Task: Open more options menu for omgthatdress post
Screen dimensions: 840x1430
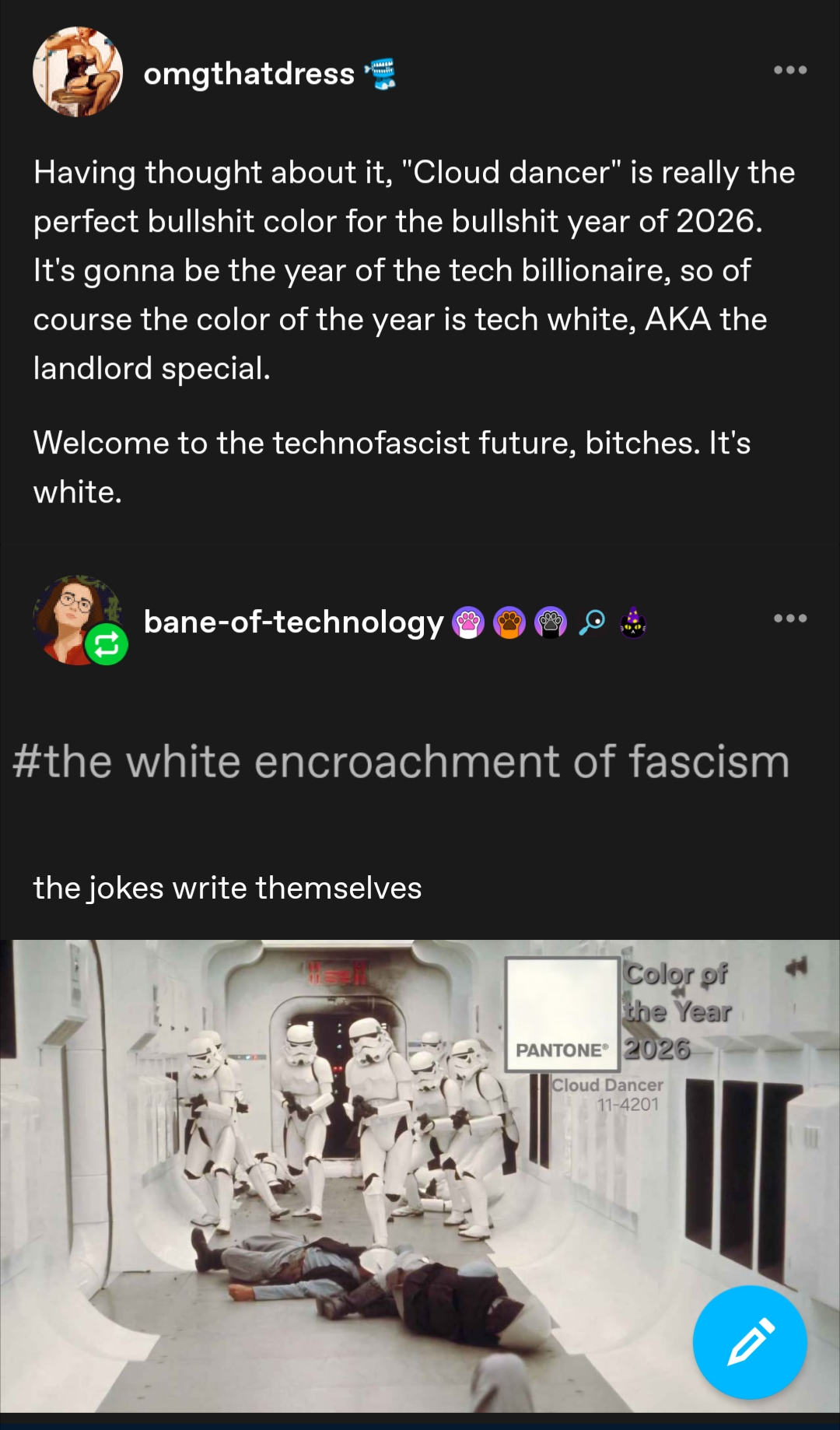Action: [790, 70]
